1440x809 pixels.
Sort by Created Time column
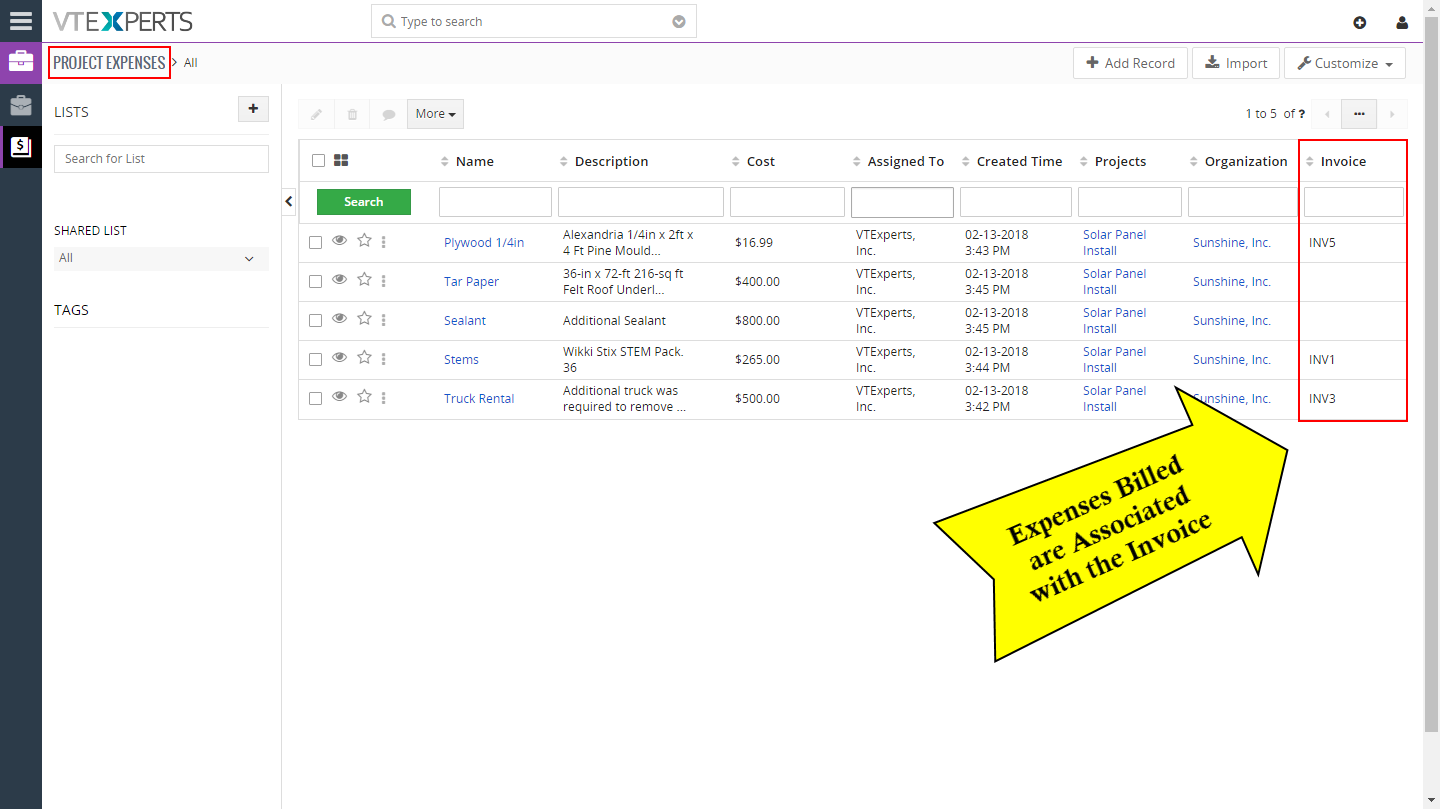(1018, 161)
